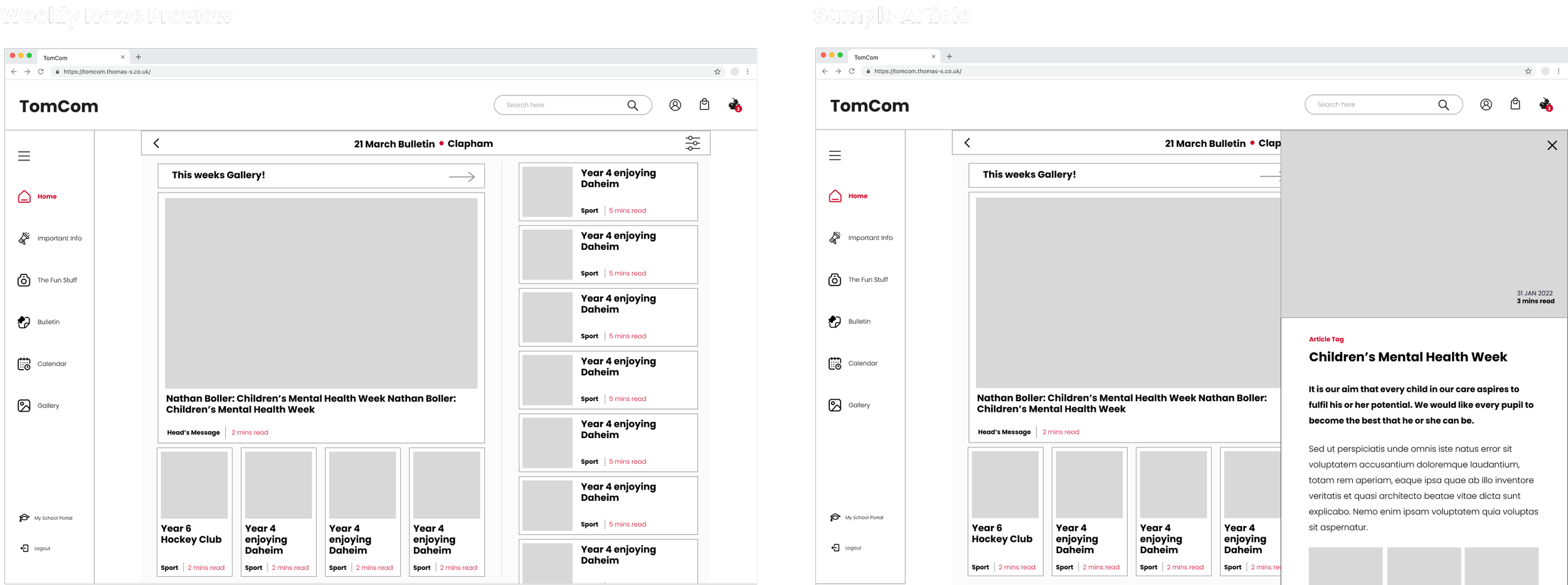
Task: Open My School Portal in left browser
Action: 46,518
